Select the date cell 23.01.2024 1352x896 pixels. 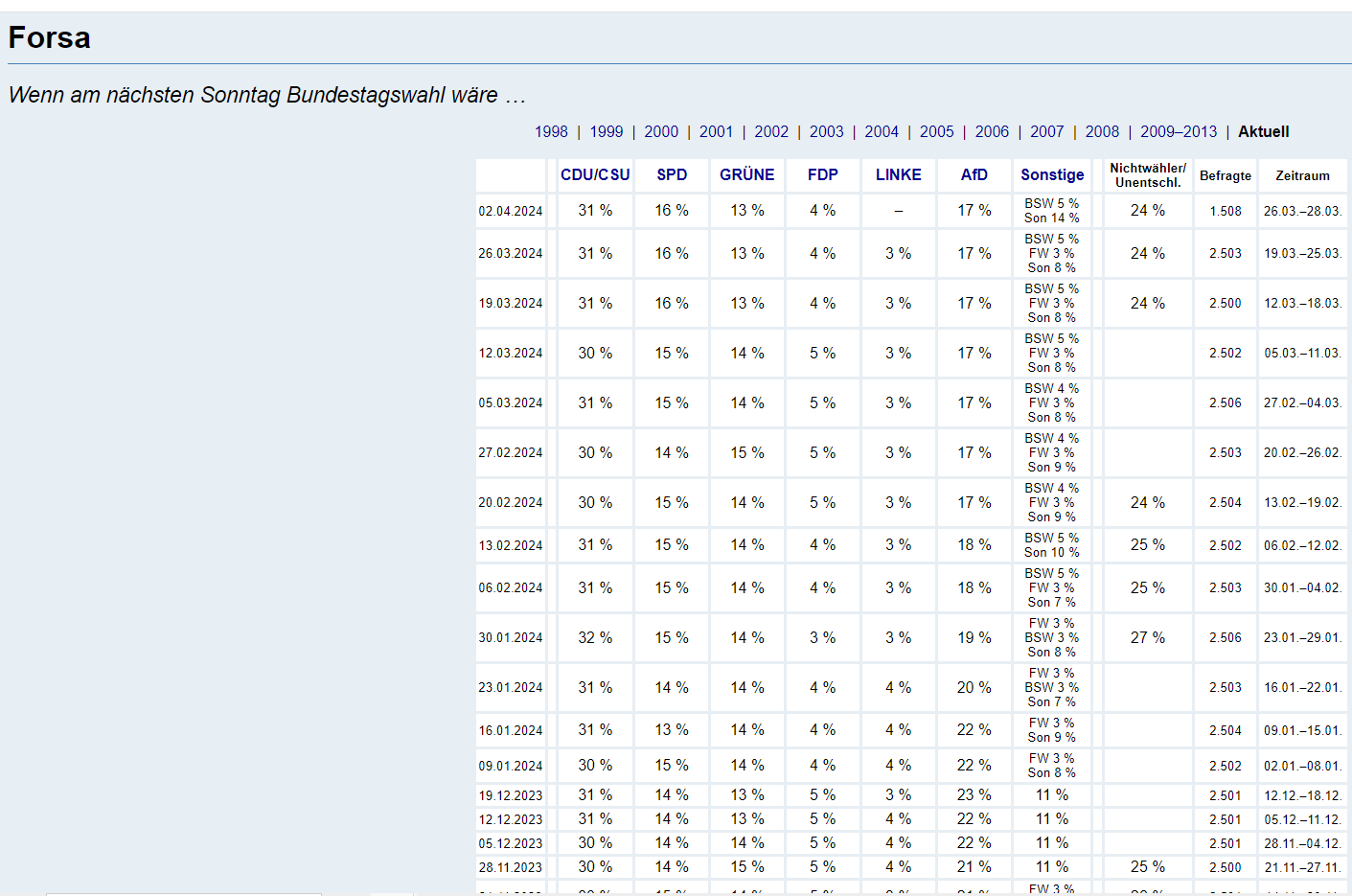(x=511, y=687)
